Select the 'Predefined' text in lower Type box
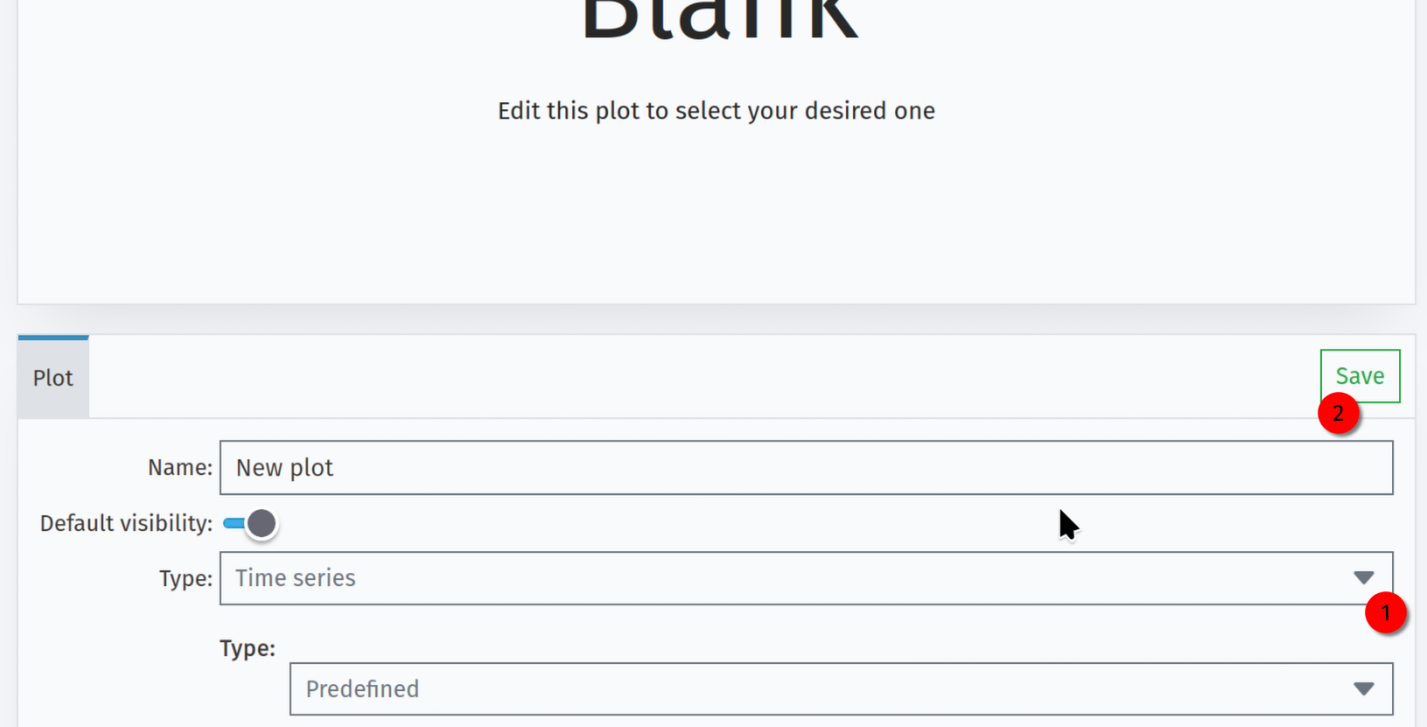This screenshot has width=1427, height=727. [362, 689]
